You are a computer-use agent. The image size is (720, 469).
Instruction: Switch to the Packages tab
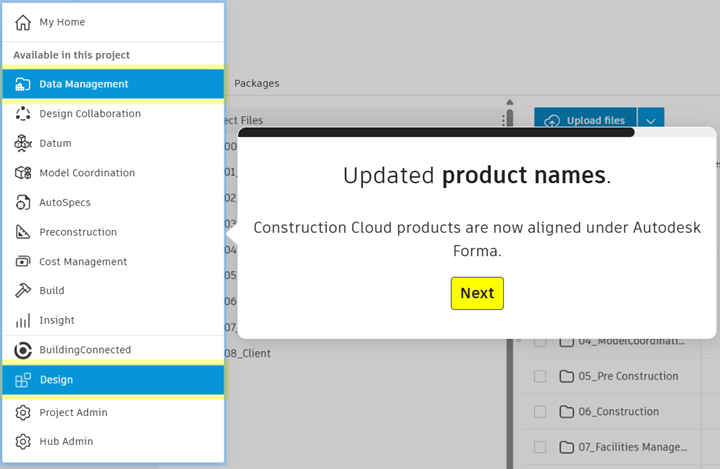[256, 84]
